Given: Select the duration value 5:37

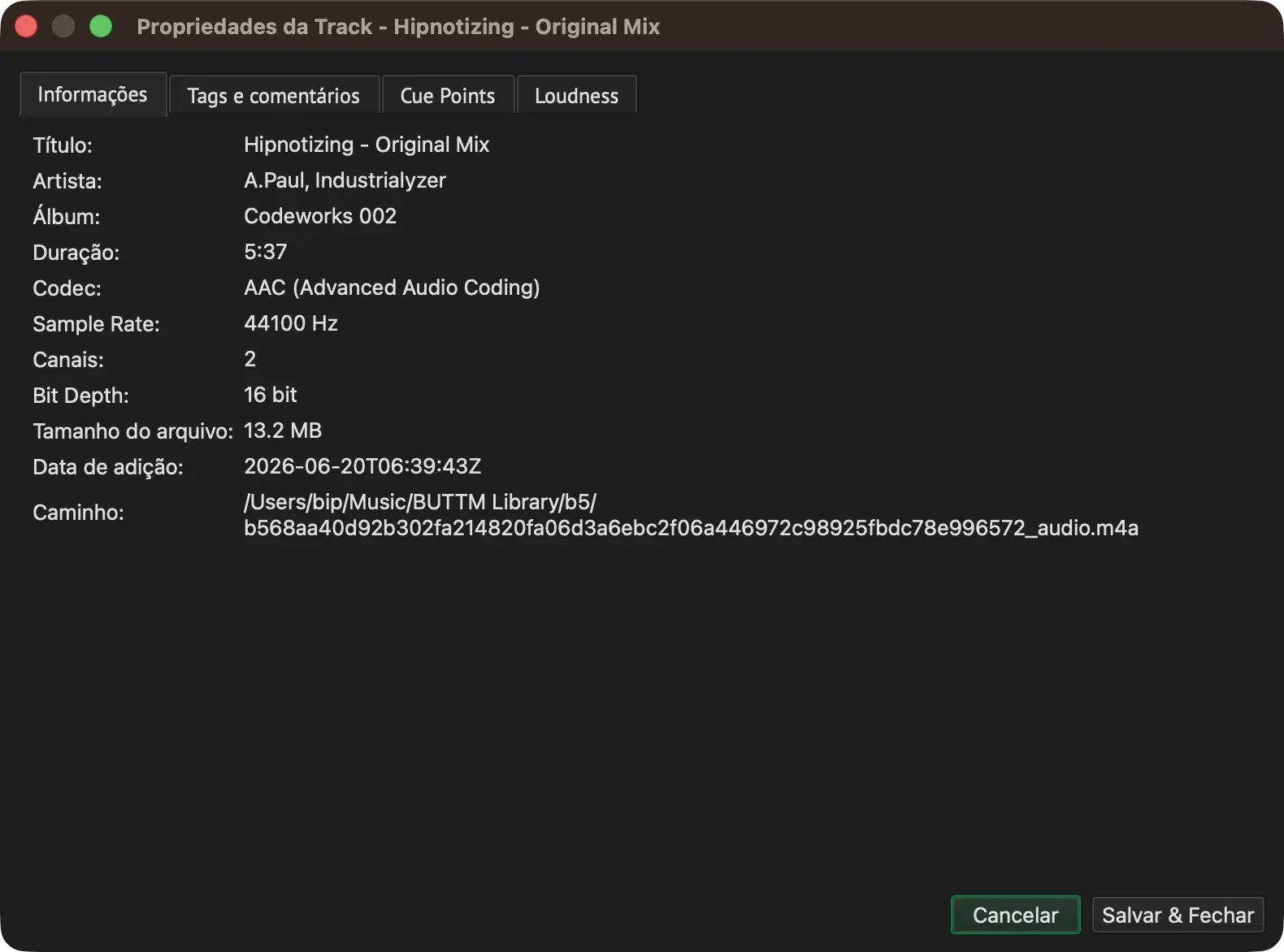Looking at the screenshot, I should coord(266,252).
